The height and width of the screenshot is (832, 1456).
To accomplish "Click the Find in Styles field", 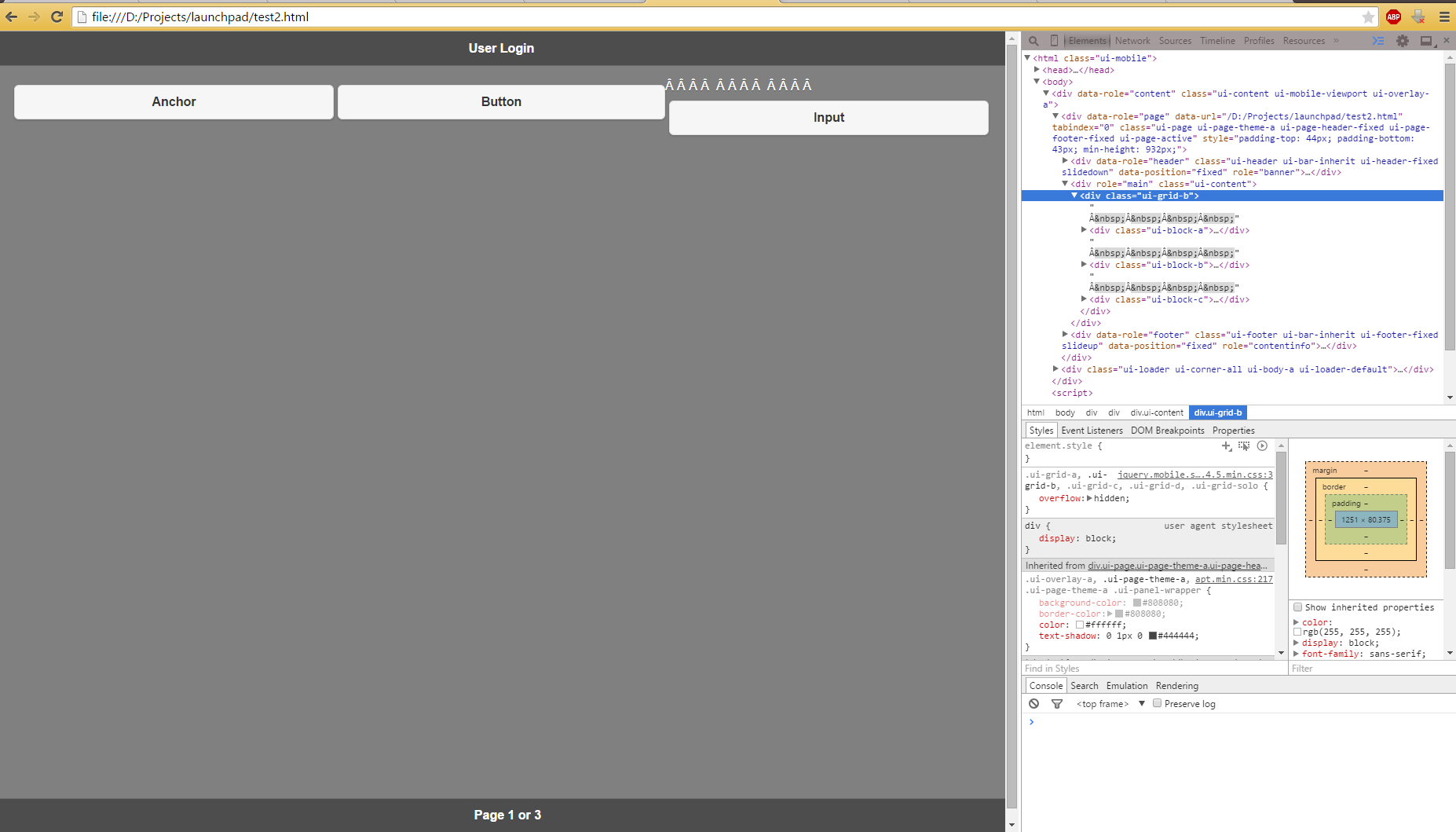I will pyautogui.click(x=1154, y=669).
